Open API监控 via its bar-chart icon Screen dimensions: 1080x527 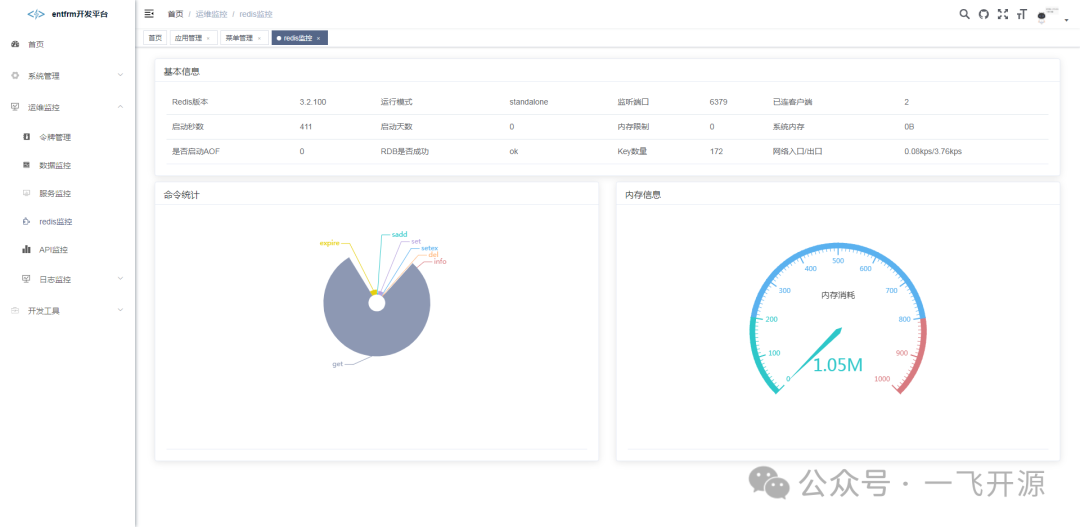pyautogui.click(x=26, y=250)
